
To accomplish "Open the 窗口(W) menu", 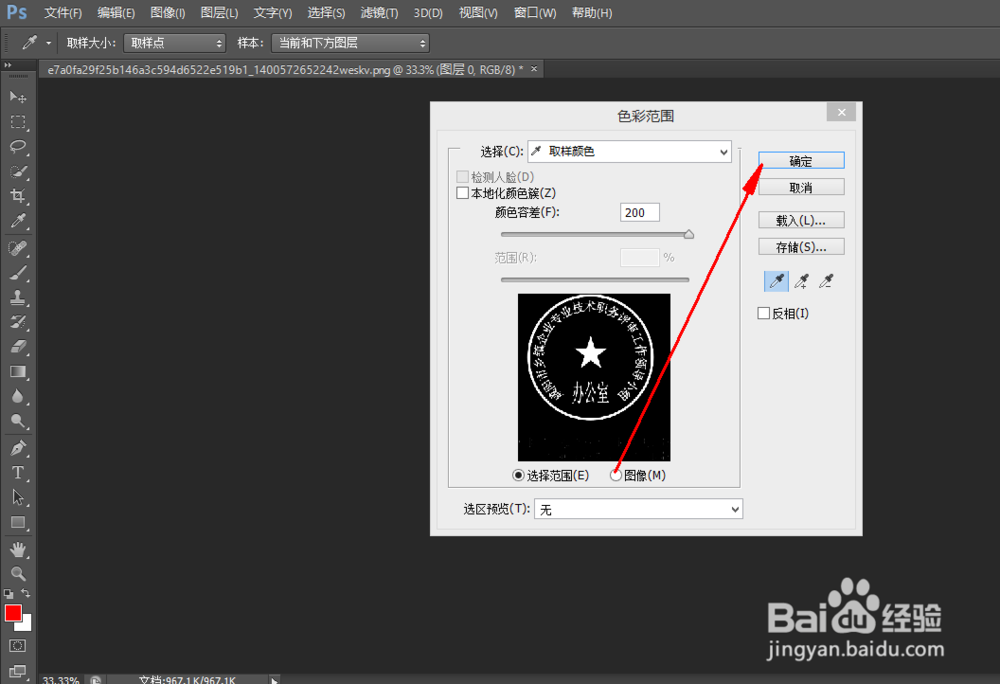I will pos(534,13).
